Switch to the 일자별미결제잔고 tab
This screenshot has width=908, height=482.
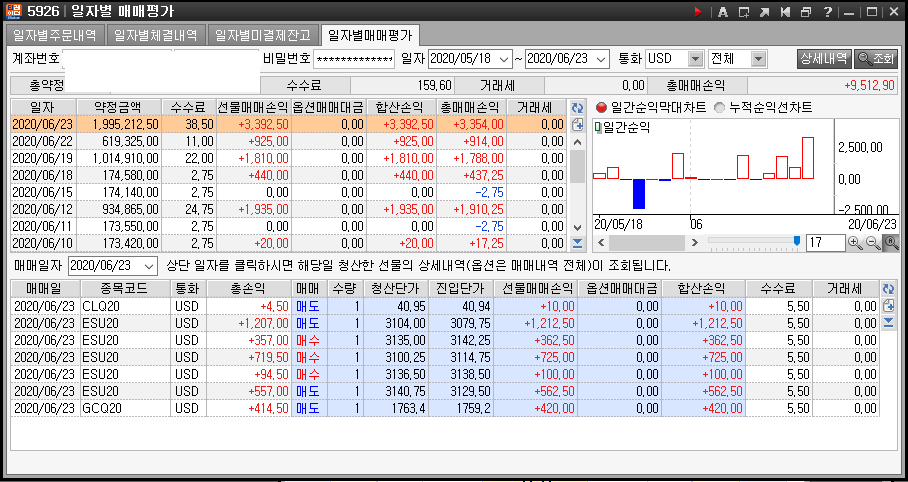pyautogui.click(x=265, y=35)
